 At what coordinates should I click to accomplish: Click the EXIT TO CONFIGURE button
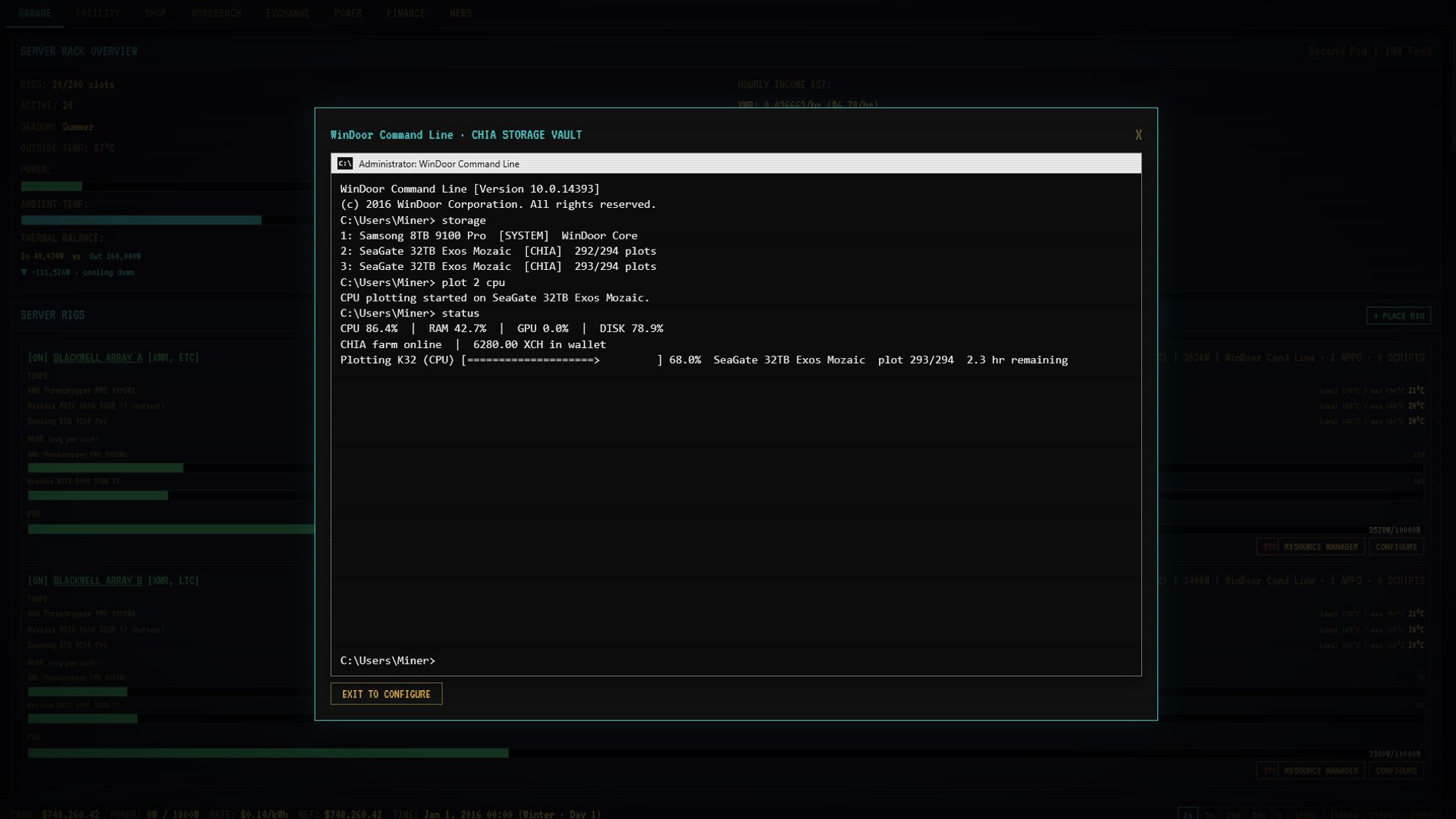386,694
